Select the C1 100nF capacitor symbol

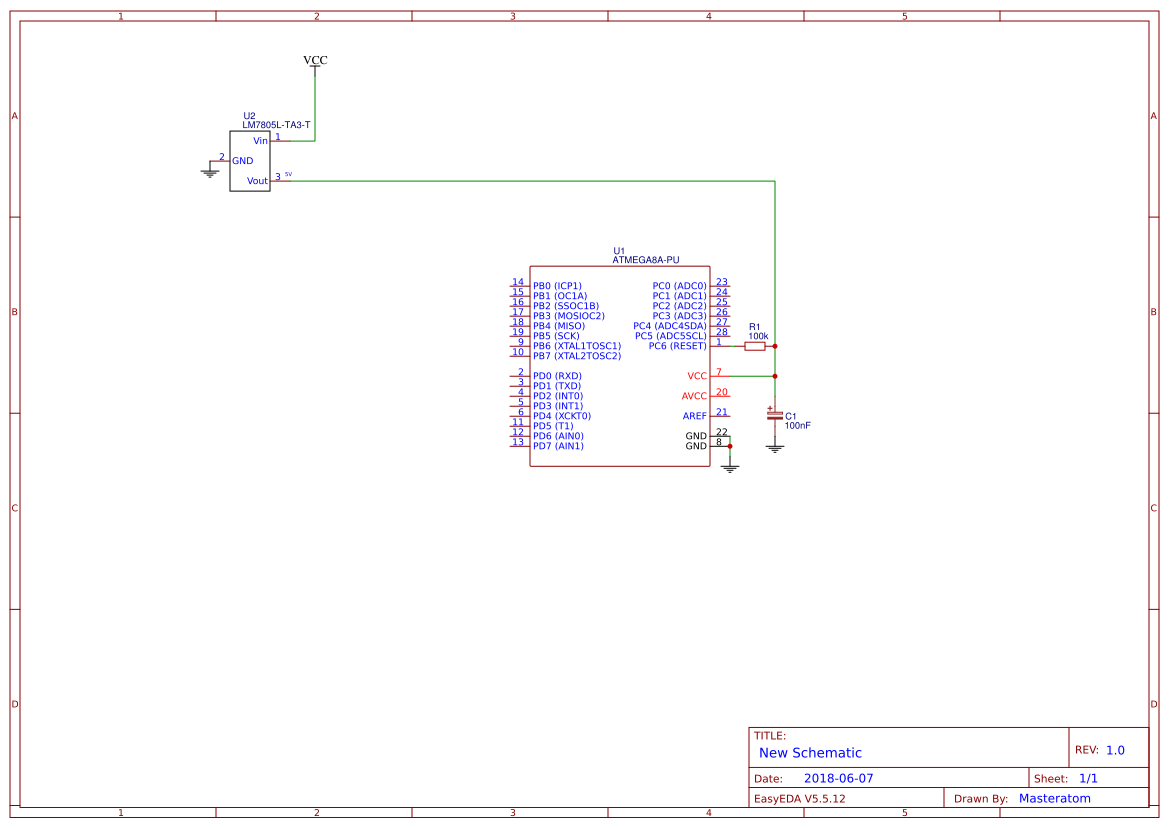point(774,414)
